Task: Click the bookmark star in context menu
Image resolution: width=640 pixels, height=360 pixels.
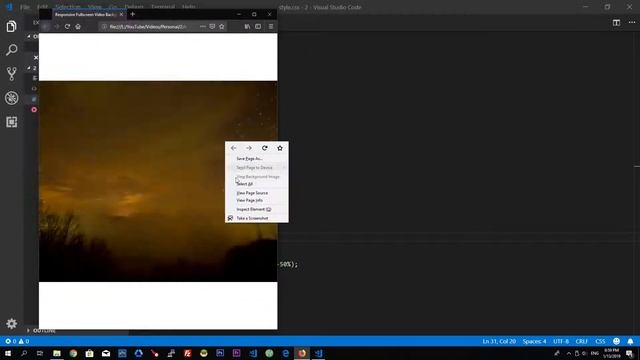Action: click(x=280, y=148)
